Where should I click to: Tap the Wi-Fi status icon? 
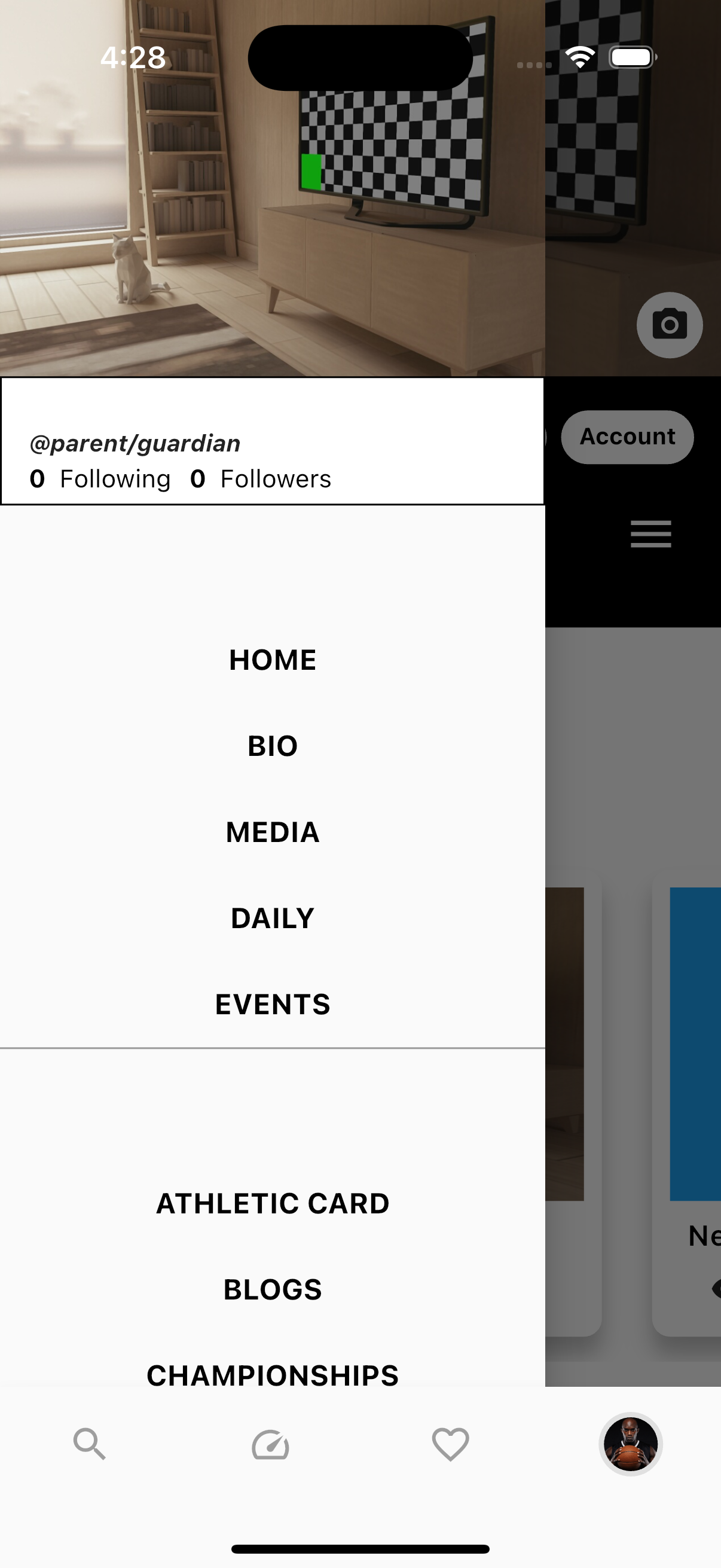580,57
